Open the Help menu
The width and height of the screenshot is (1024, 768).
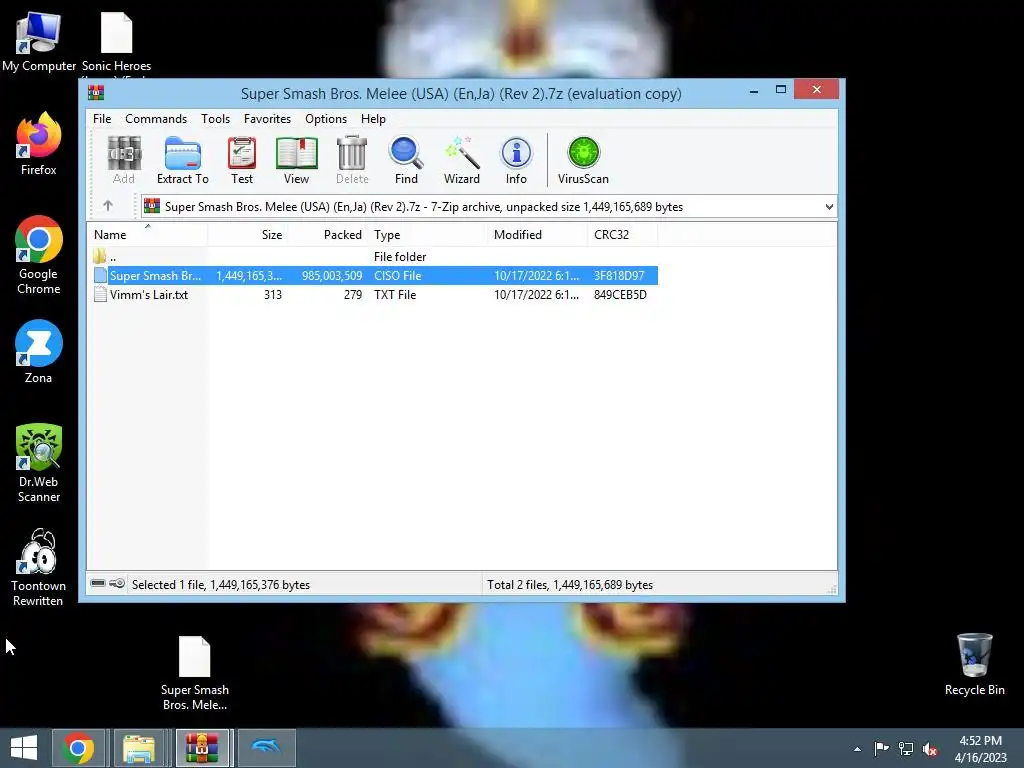pyautogui.click(x=373, y=119)
